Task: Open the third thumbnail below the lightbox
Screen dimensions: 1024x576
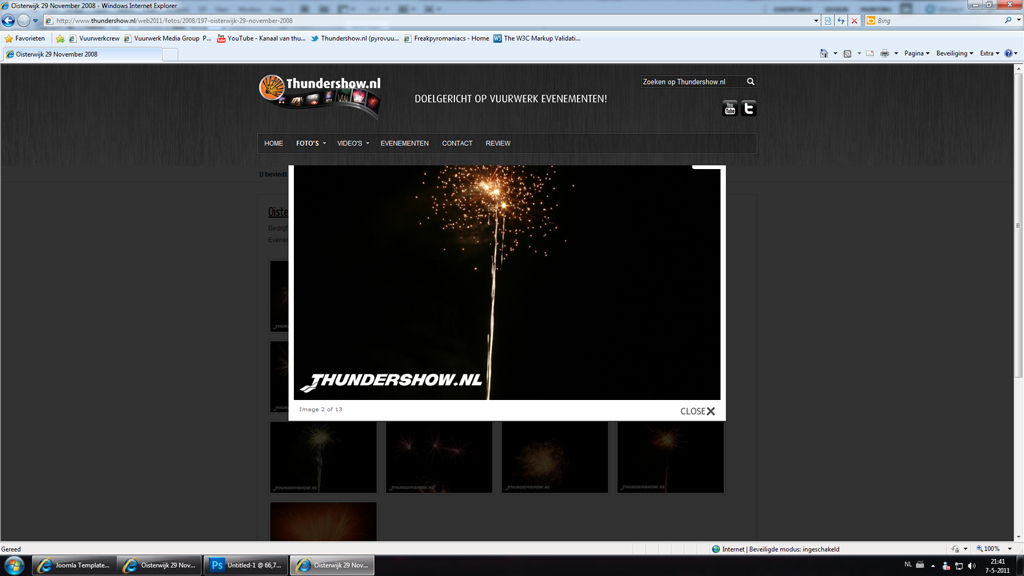Action: (554, 457)
